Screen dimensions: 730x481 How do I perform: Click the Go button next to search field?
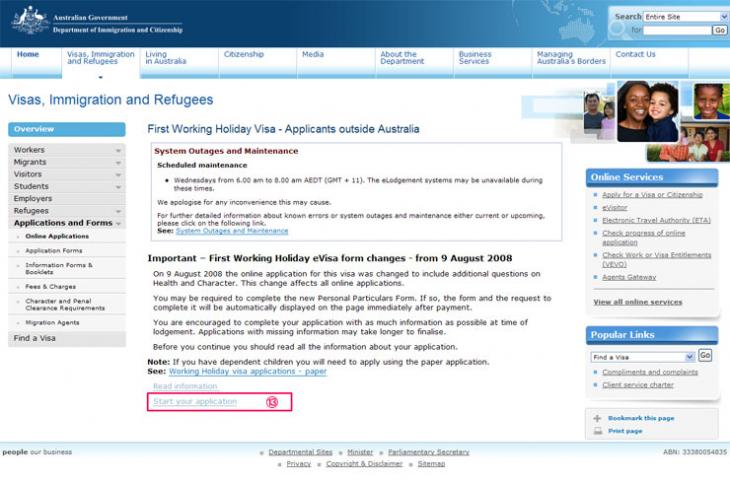coord(719,30)
